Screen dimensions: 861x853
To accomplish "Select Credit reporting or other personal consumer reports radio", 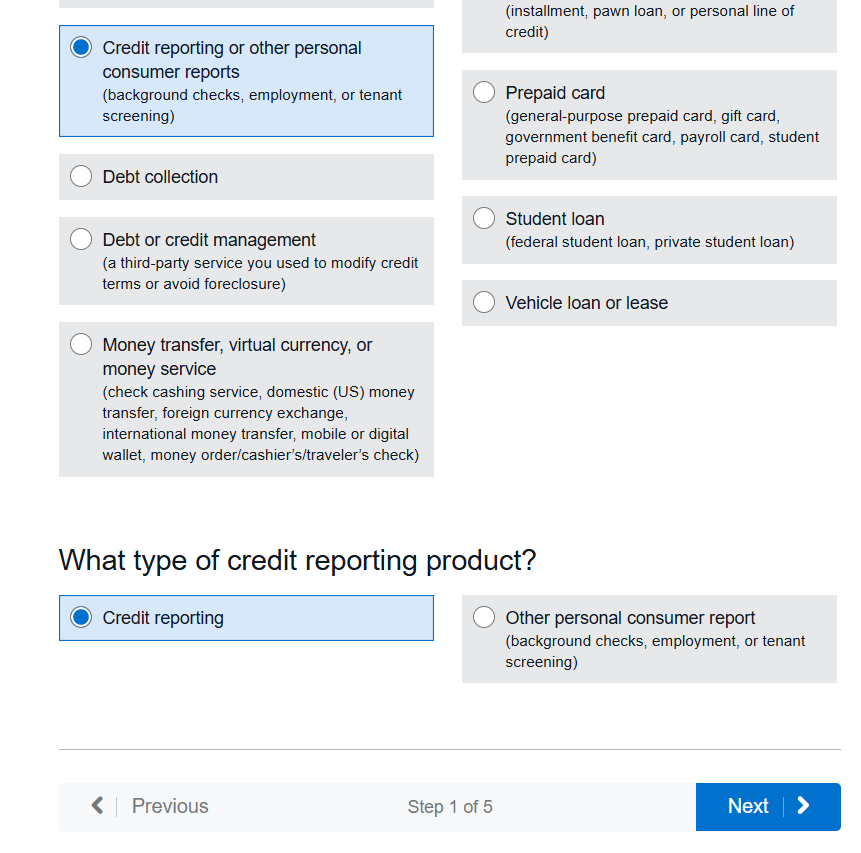I will 81,47.
